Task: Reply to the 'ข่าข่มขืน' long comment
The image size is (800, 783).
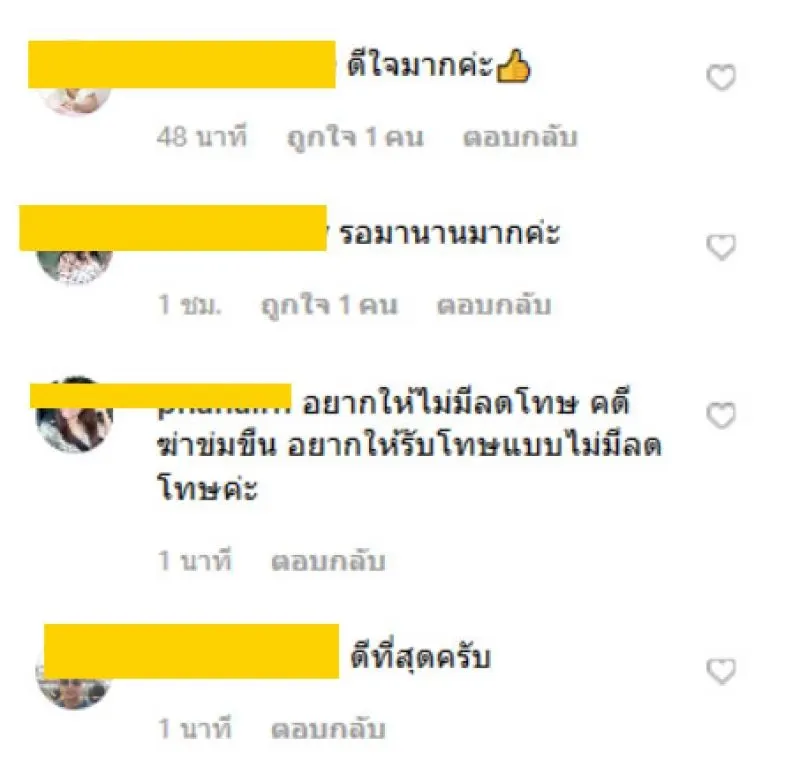Action: [328, 561]
